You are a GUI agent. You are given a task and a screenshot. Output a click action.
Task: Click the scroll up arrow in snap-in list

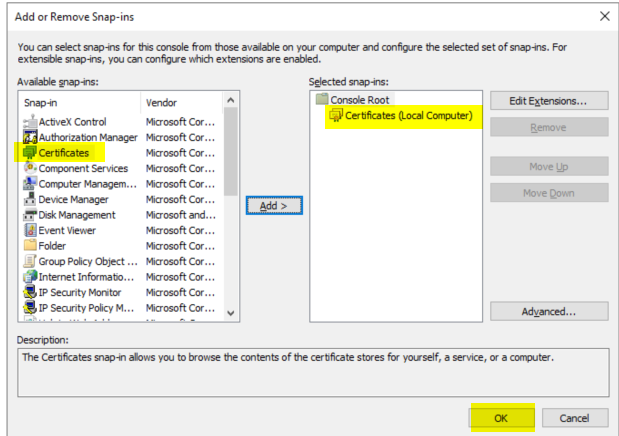pos(231,100)
